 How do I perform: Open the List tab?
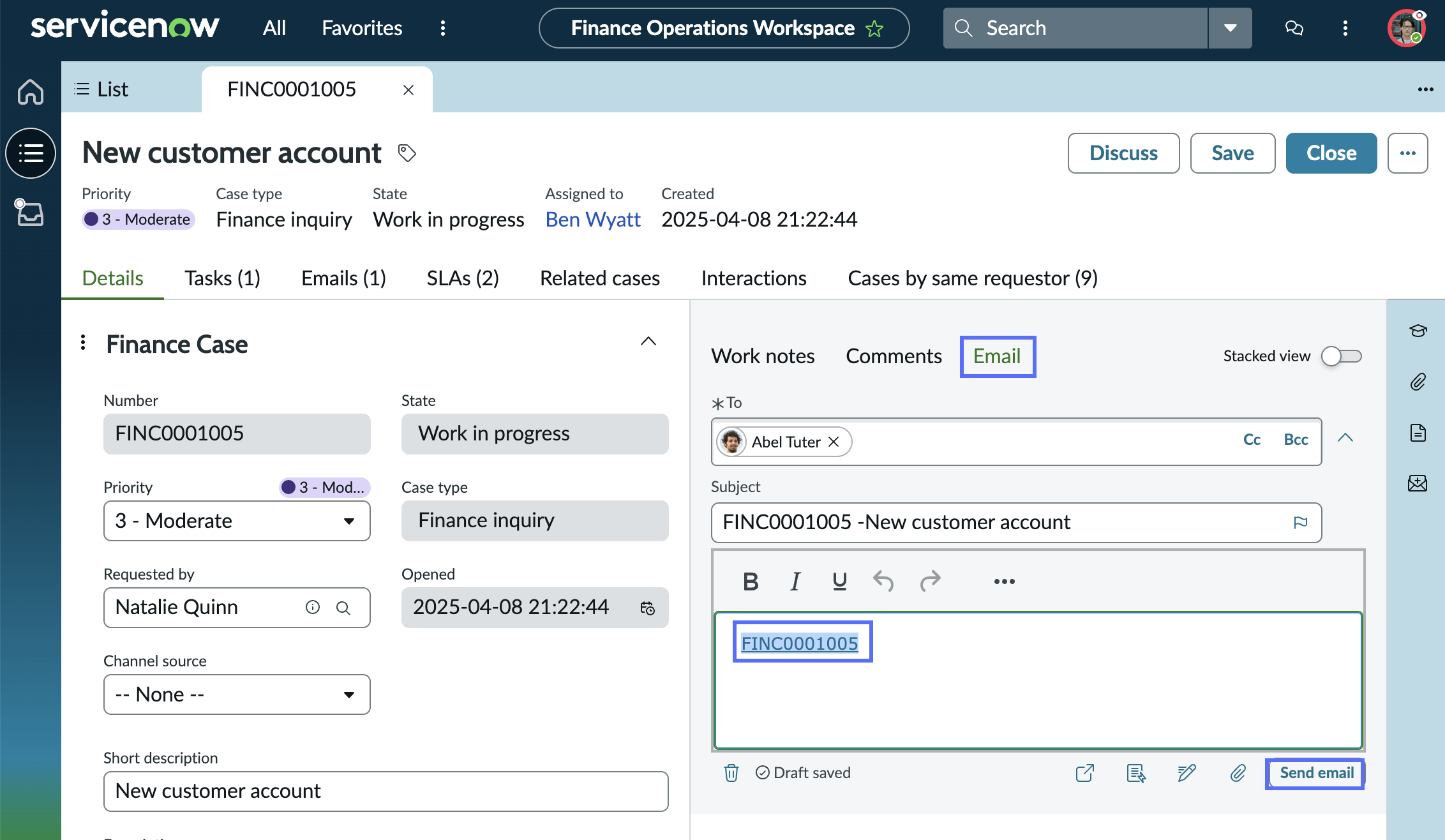102,89
